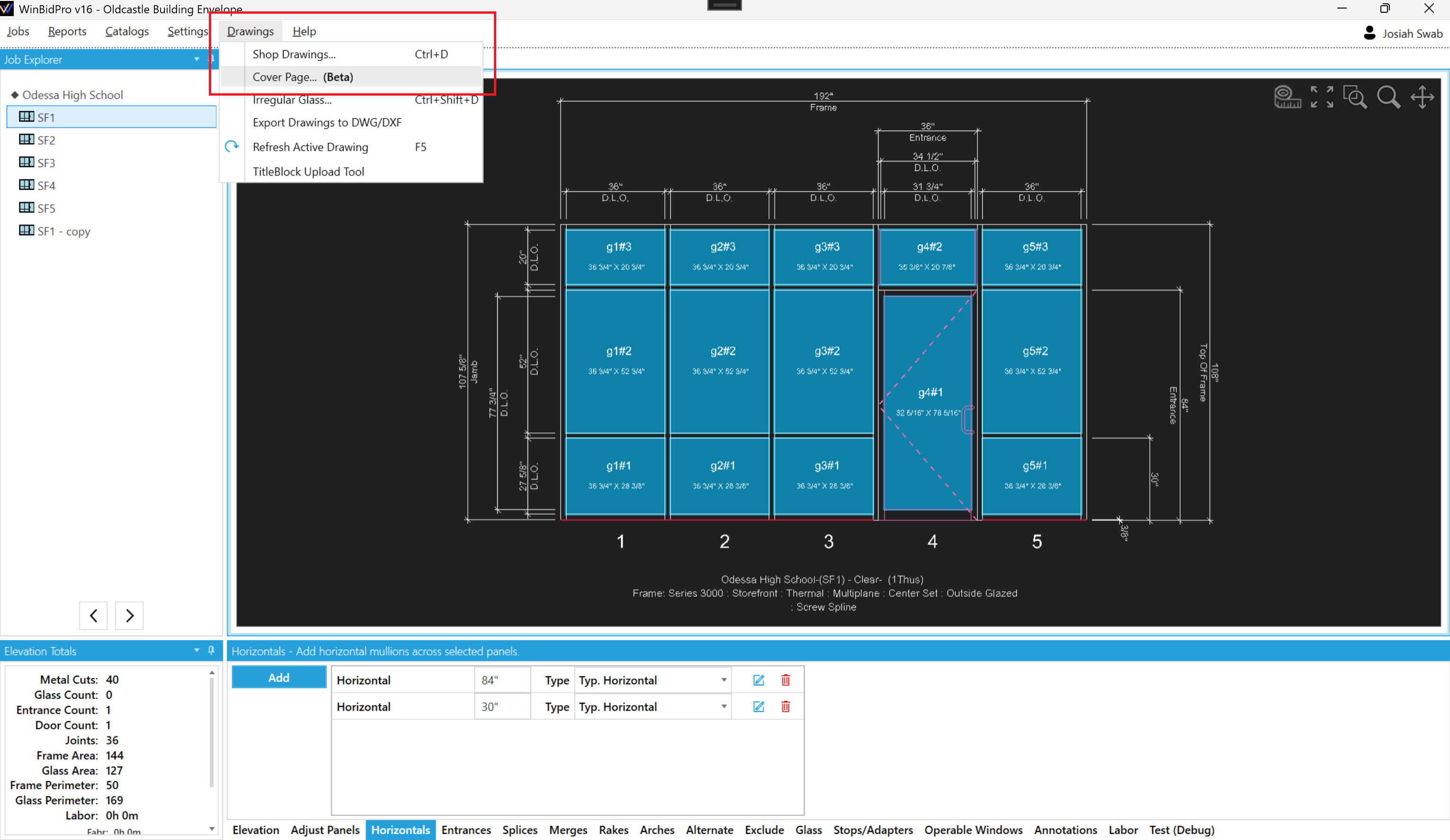Open the Jobs menu
The height and width of the screenshot is (840, 1450).
point(18,31)
